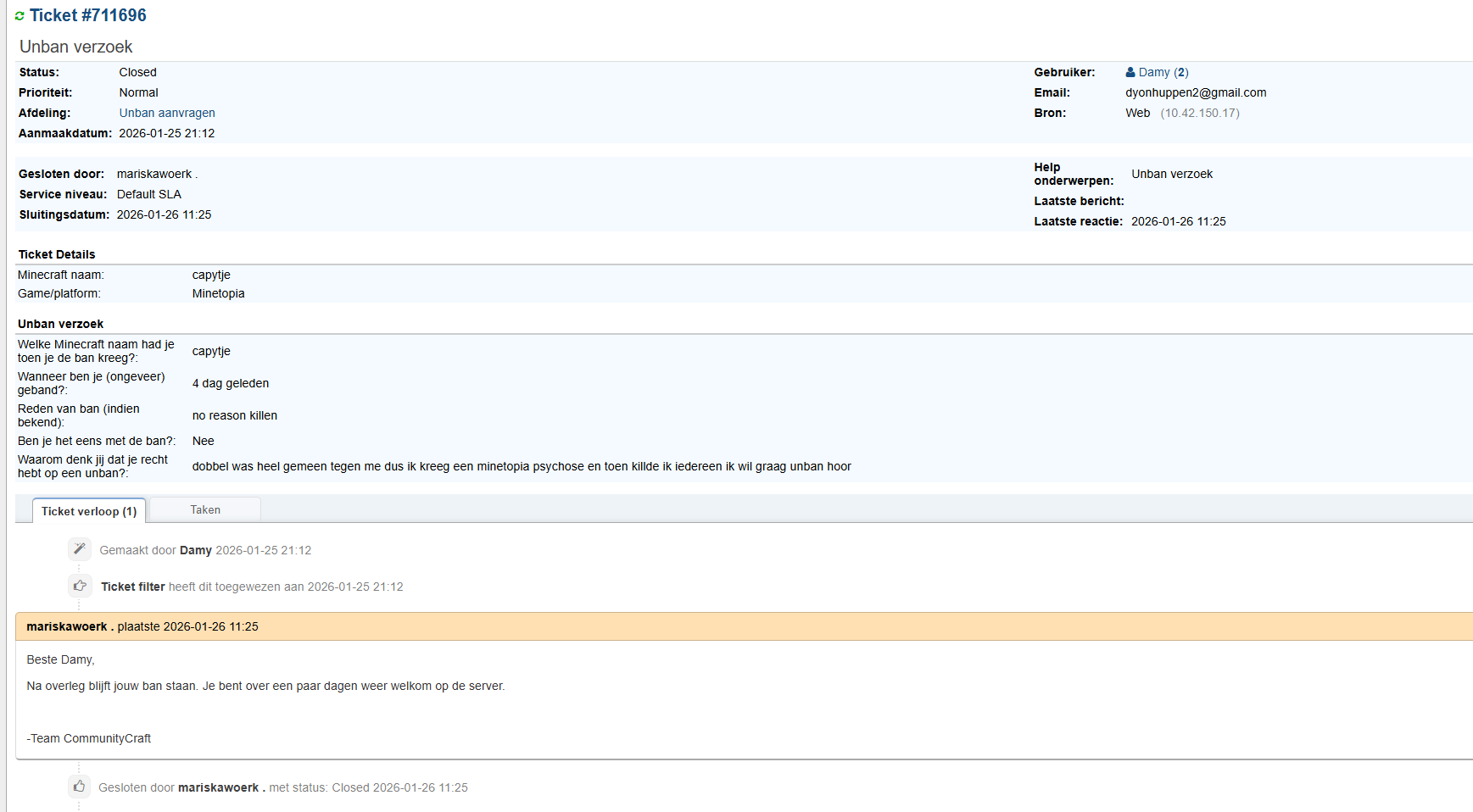Image resolution: width=1473 pixels, height=812 pixels.
Task: Click the 'Na overleg blijft jouw ban' message text
Action: 265,686
